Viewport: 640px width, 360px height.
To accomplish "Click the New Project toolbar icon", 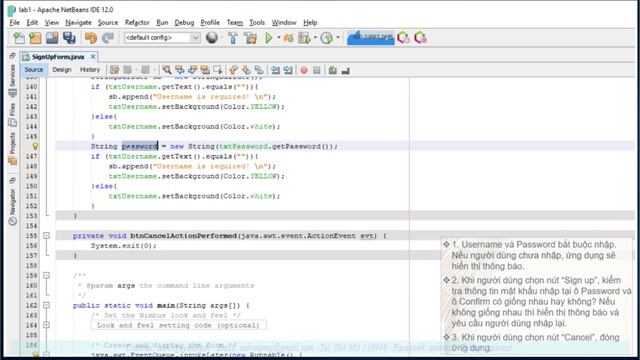I will point(35,38).
